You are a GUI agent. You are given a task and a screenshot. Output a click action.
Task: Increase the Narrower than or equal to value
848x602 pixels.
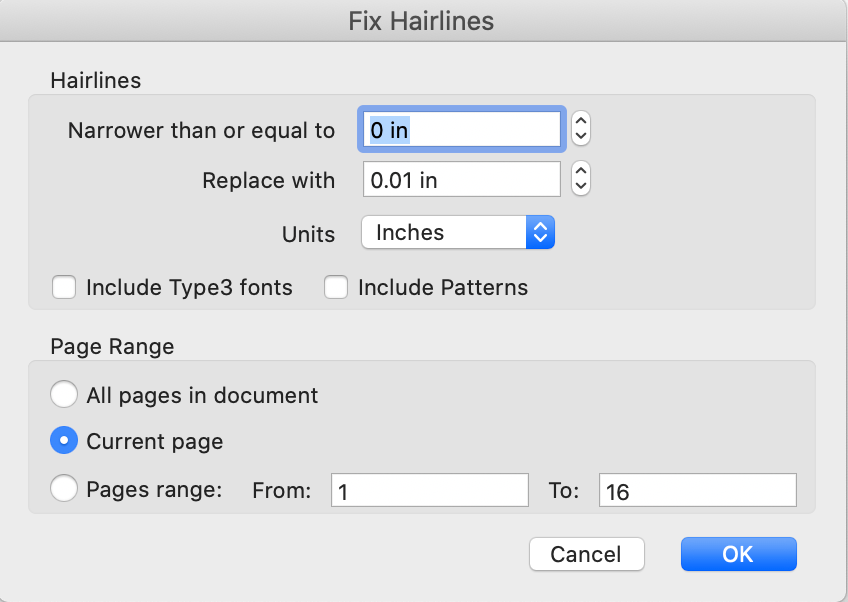(581, 121)
